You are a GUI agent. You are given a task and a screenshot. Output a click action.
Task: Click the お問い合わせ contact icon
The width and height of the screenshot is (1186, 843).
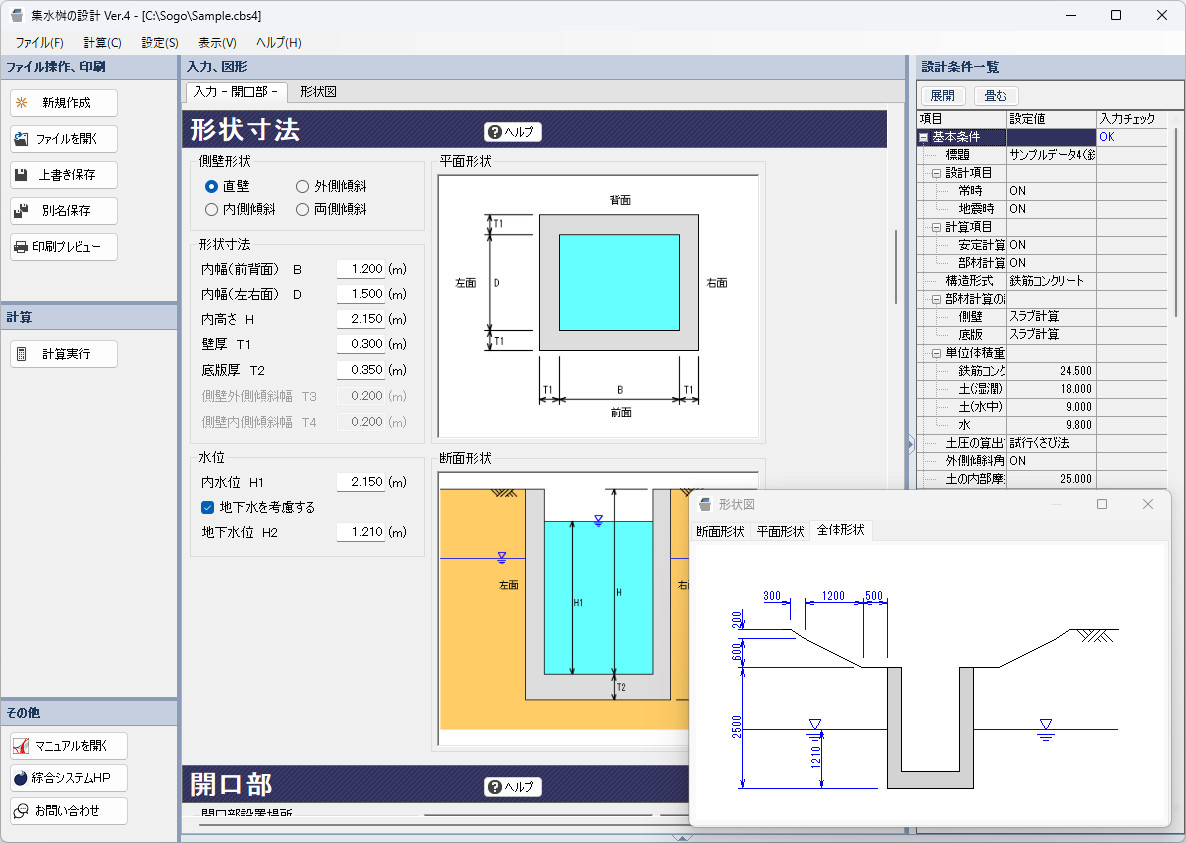[x=21, y=810]
